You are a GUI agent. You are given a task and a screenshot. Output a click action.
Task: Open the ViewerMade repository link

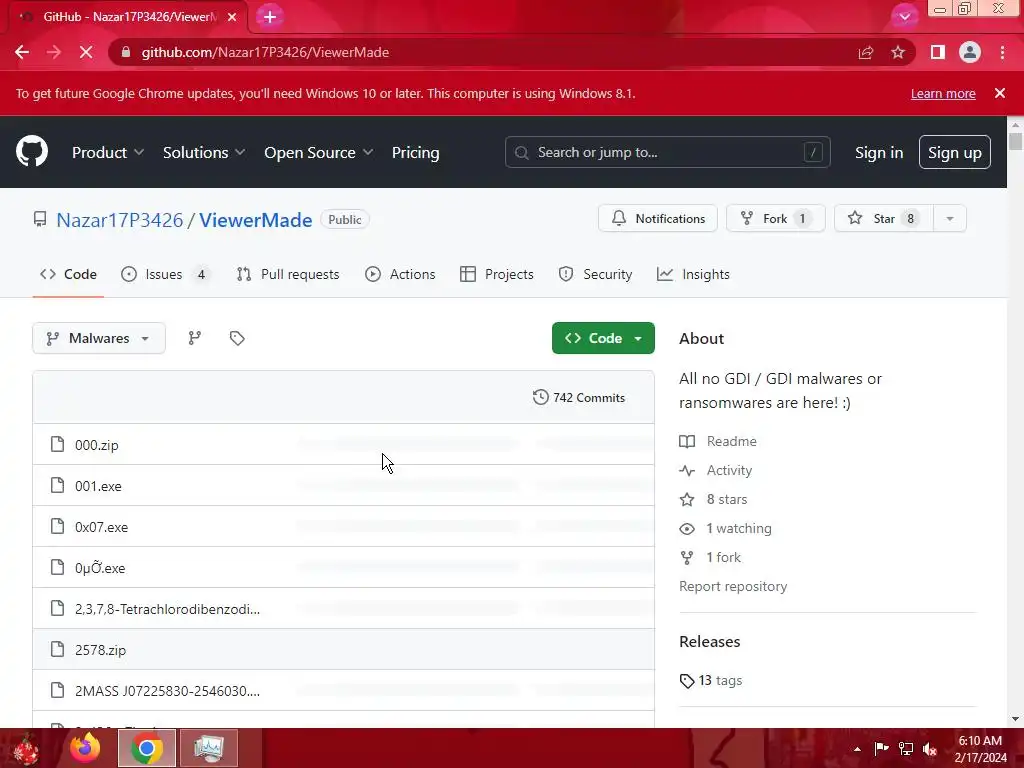pyautogui.click(x=255, y=220)
